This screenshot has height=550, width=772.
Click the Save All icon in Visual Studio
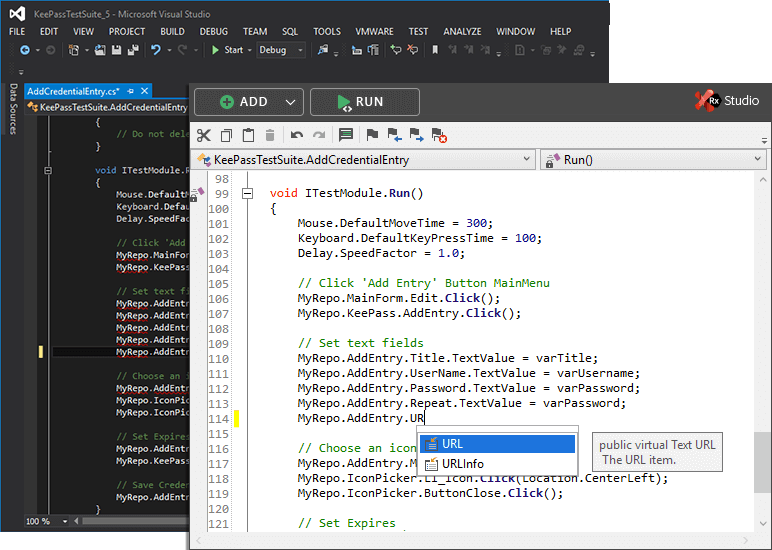(133, 50)
